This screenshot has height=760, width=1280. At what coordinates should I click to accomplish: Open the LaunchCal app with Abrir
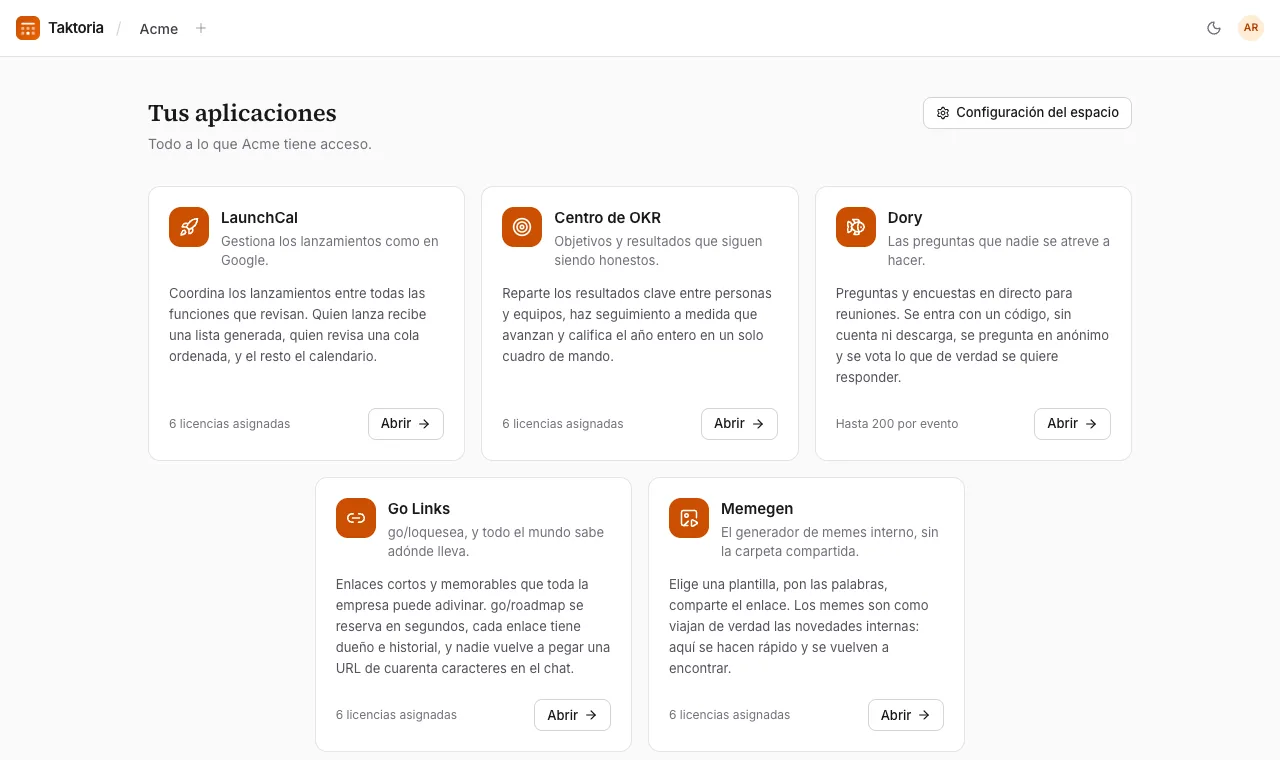(406, 424)
